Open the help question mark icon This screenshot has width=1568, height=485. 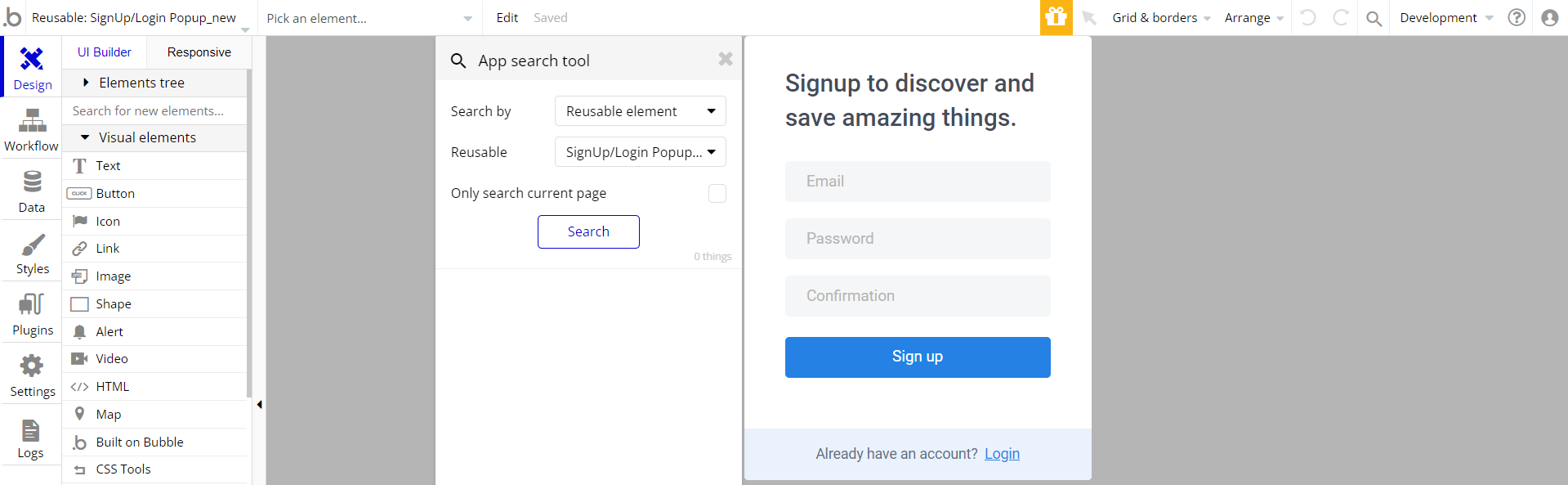coord(1517,17)
